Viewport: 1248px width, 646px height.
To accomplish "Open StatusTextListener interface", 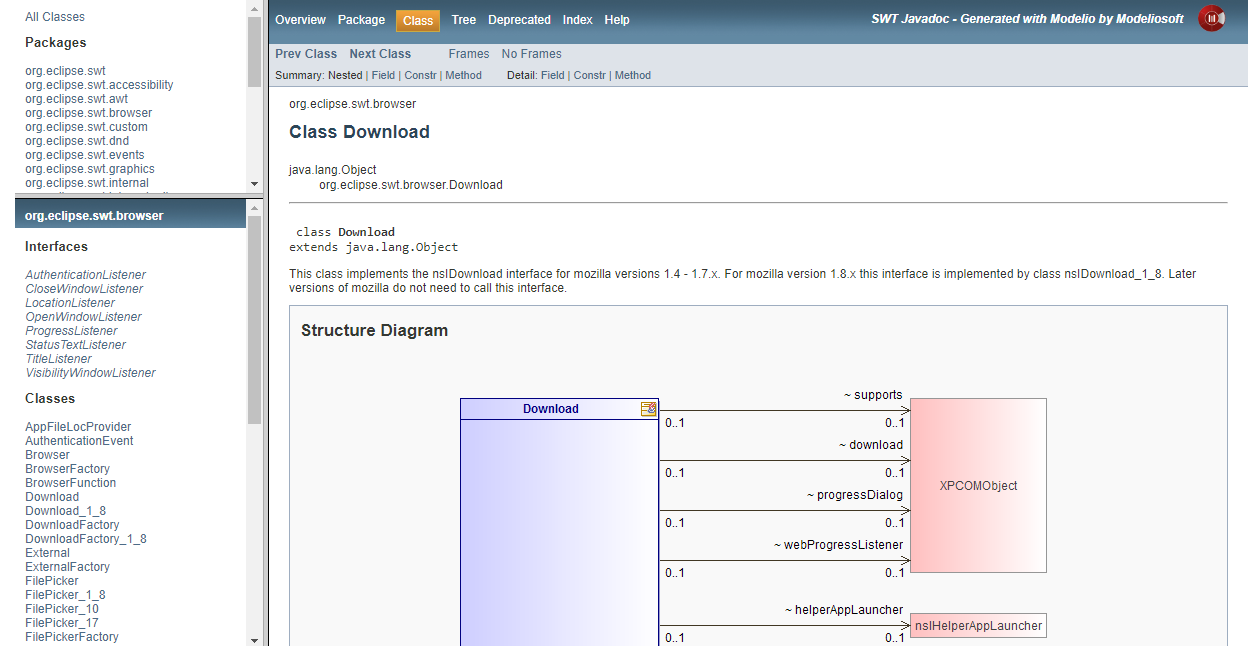I will point(75,345).
